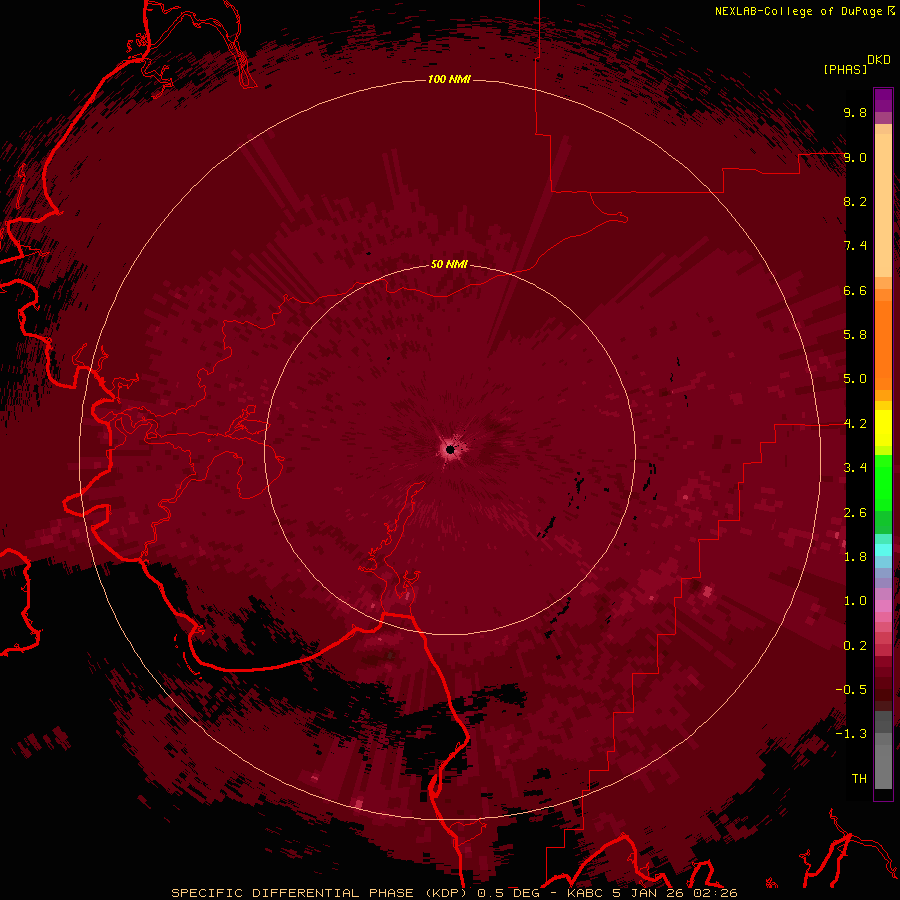This screenshot has width=900, height=900.
Task: Click the 9.0 value on color scale
Action: tap(855, 157)
